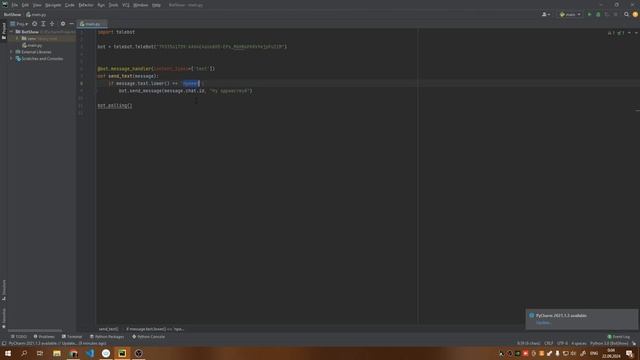
Task: Click the ENG language indicator in tray
Action: 594,353
